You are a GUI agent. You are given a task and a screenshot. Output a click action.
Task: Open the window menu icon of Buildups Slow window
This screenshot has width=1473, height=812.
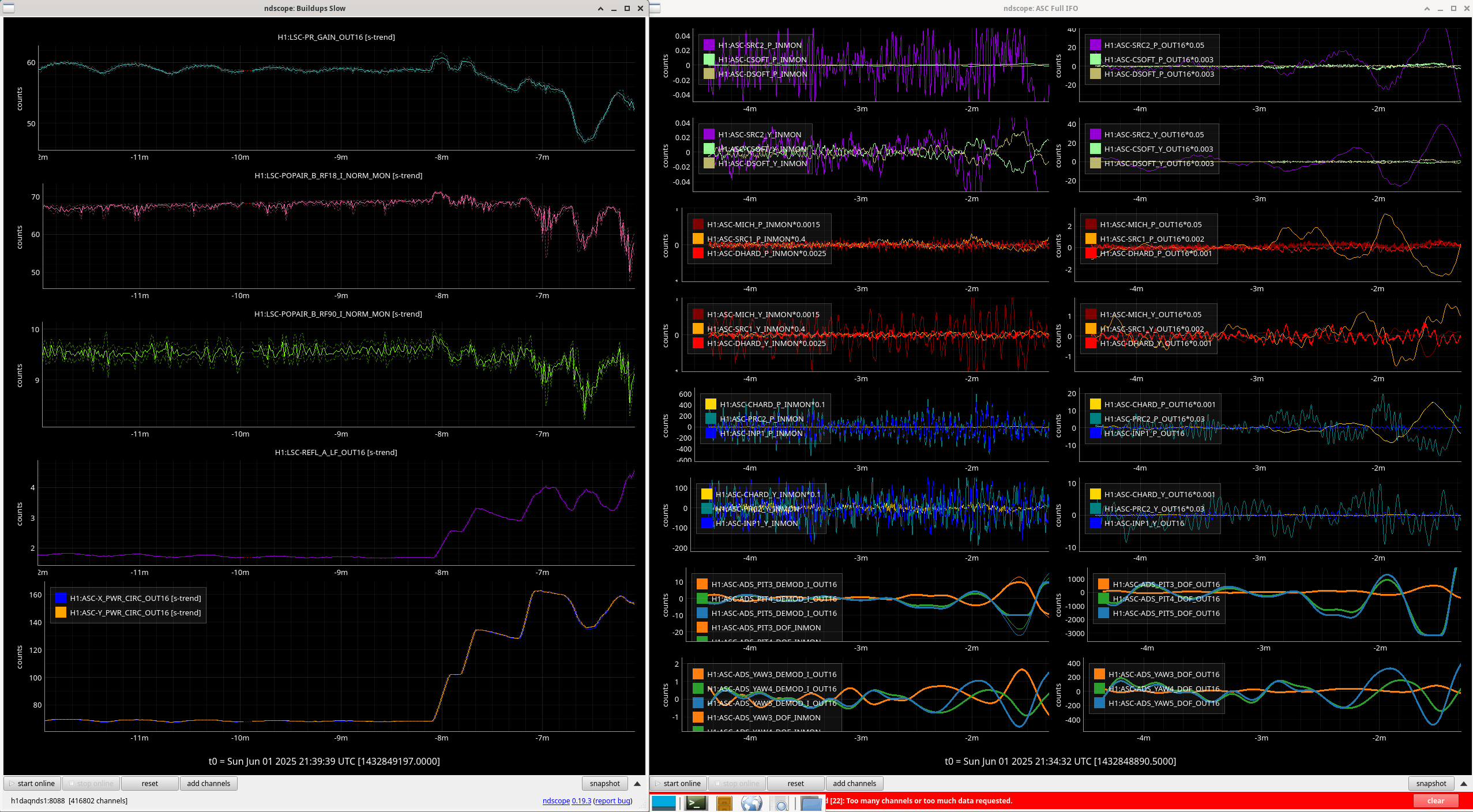click(9, 8)
